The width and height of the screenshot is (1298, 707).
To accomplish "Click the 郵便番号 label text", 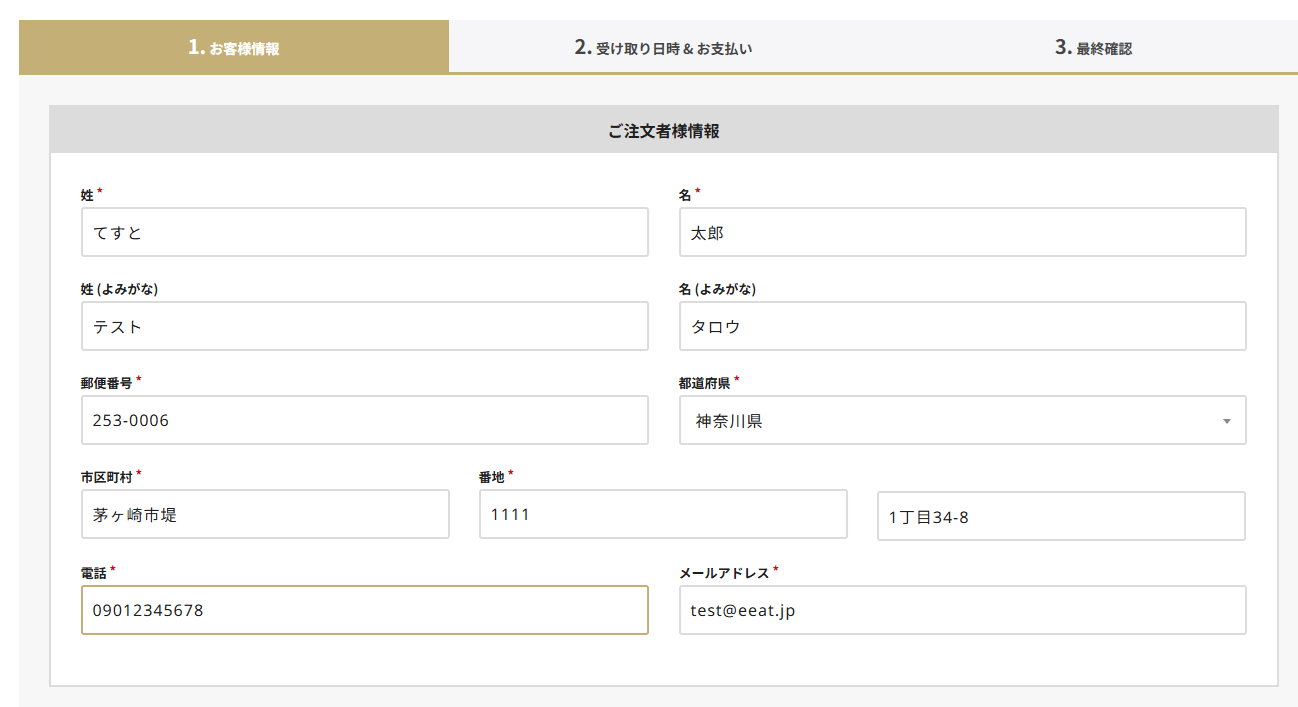I will pos(106,383).
